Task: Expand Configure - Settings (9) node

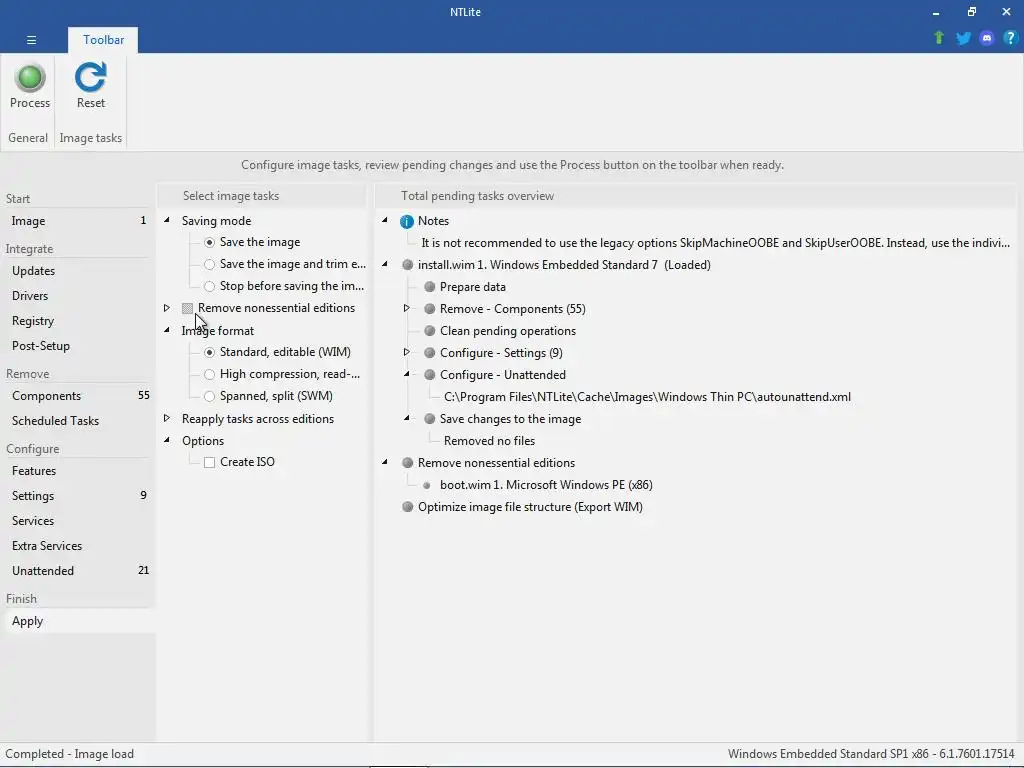Action: click(x=406, y=352)
